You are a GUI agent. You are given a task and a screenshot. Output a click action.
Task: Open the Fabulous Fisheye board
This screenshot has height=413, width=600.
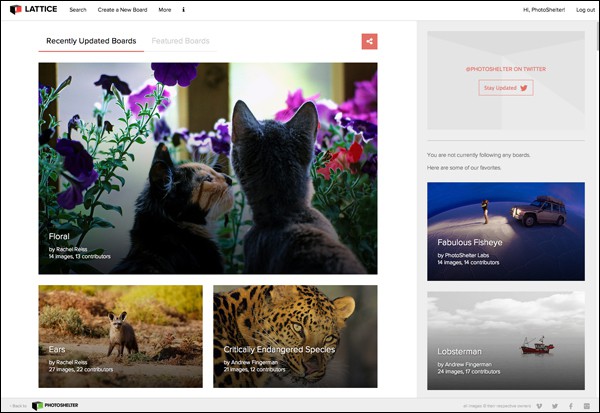[x=505, y=231]
